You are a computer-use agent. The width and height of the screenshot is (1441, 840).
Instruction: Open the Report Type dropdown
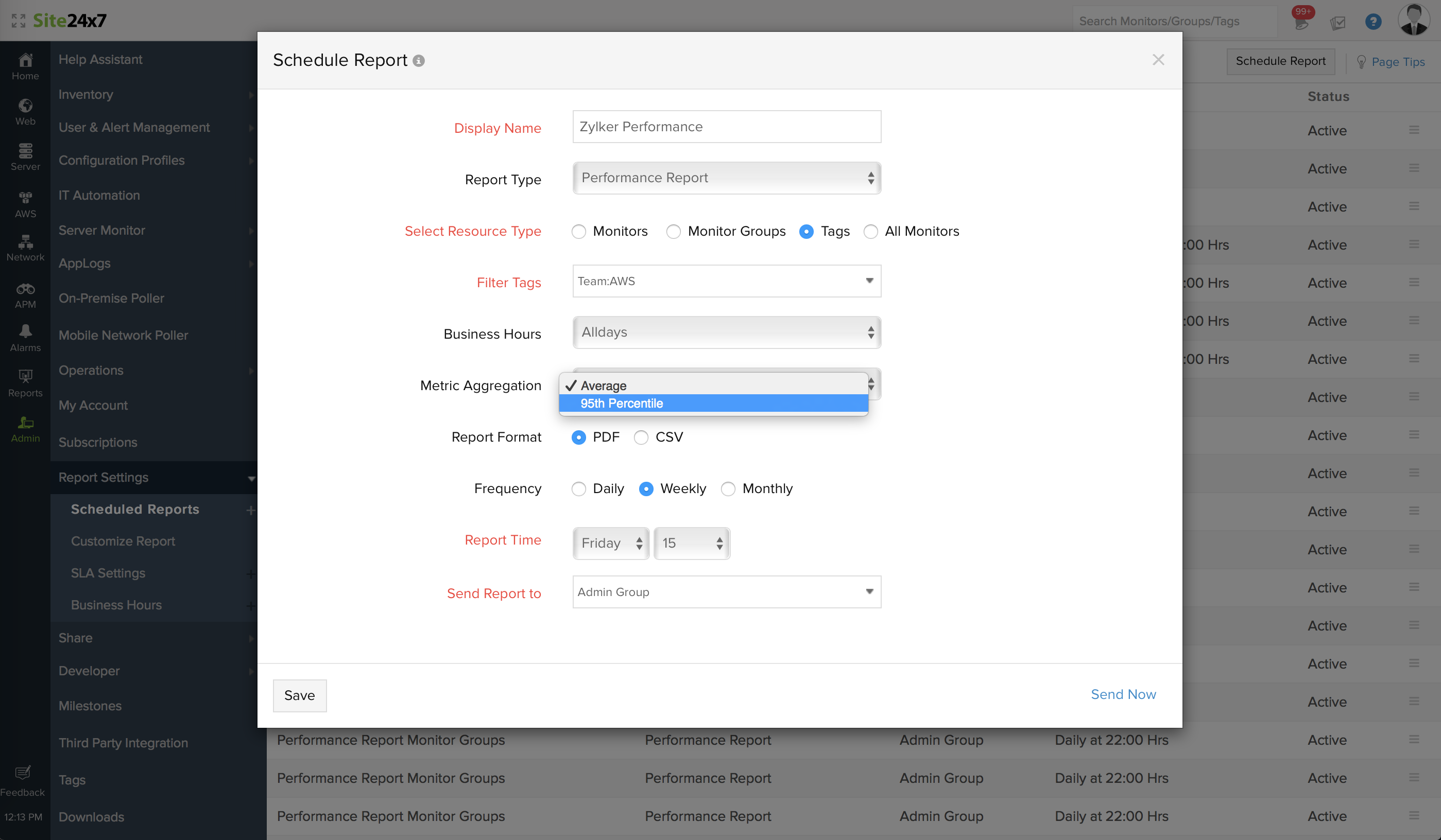[726, 178]
